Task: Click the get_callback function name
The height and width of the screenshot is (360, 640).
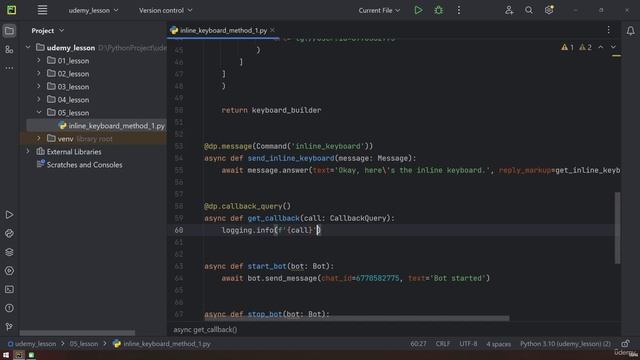Action: [x=273, y=218]
